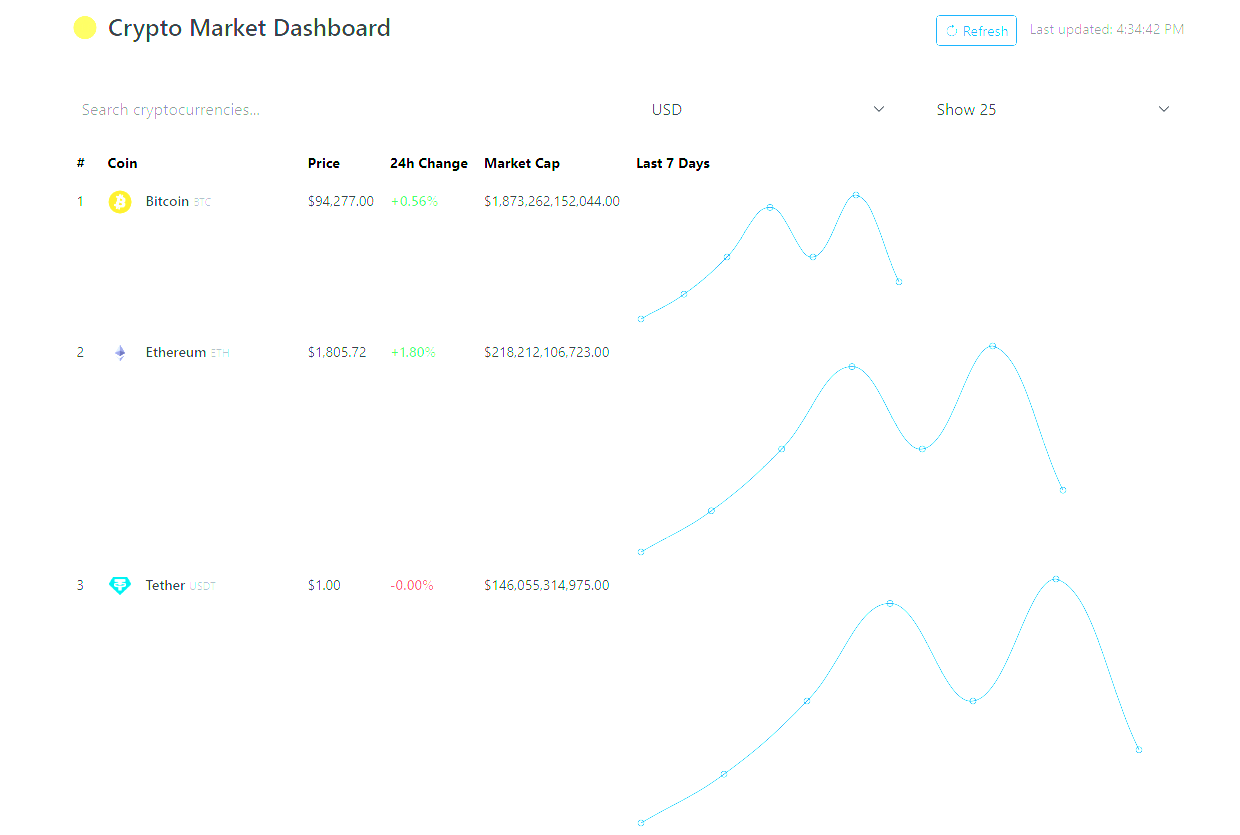
Task: Click Ethereum's +1.80% change value
Action: (x=413, y=352)
